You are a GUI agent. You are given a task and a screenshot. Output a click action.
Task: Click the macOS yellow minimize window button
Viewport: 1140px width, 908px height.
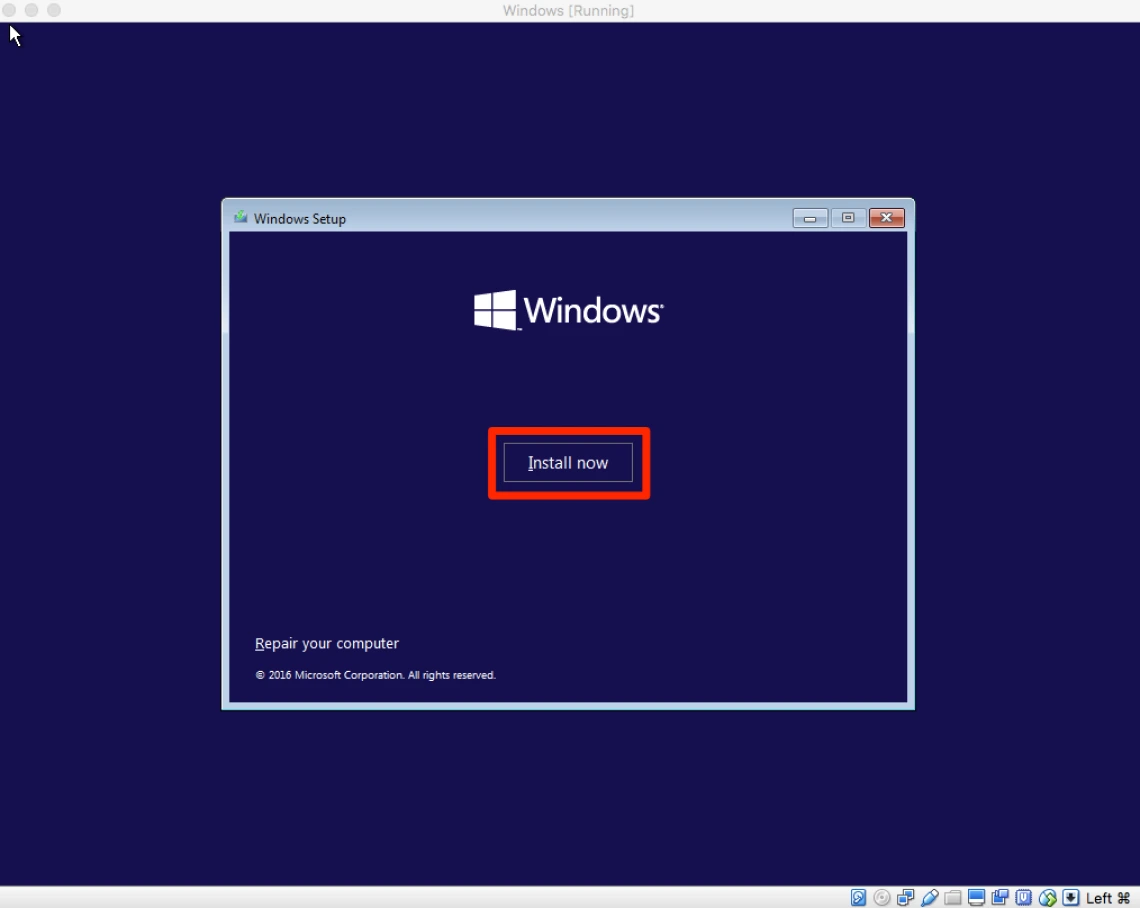pos(31,10)
